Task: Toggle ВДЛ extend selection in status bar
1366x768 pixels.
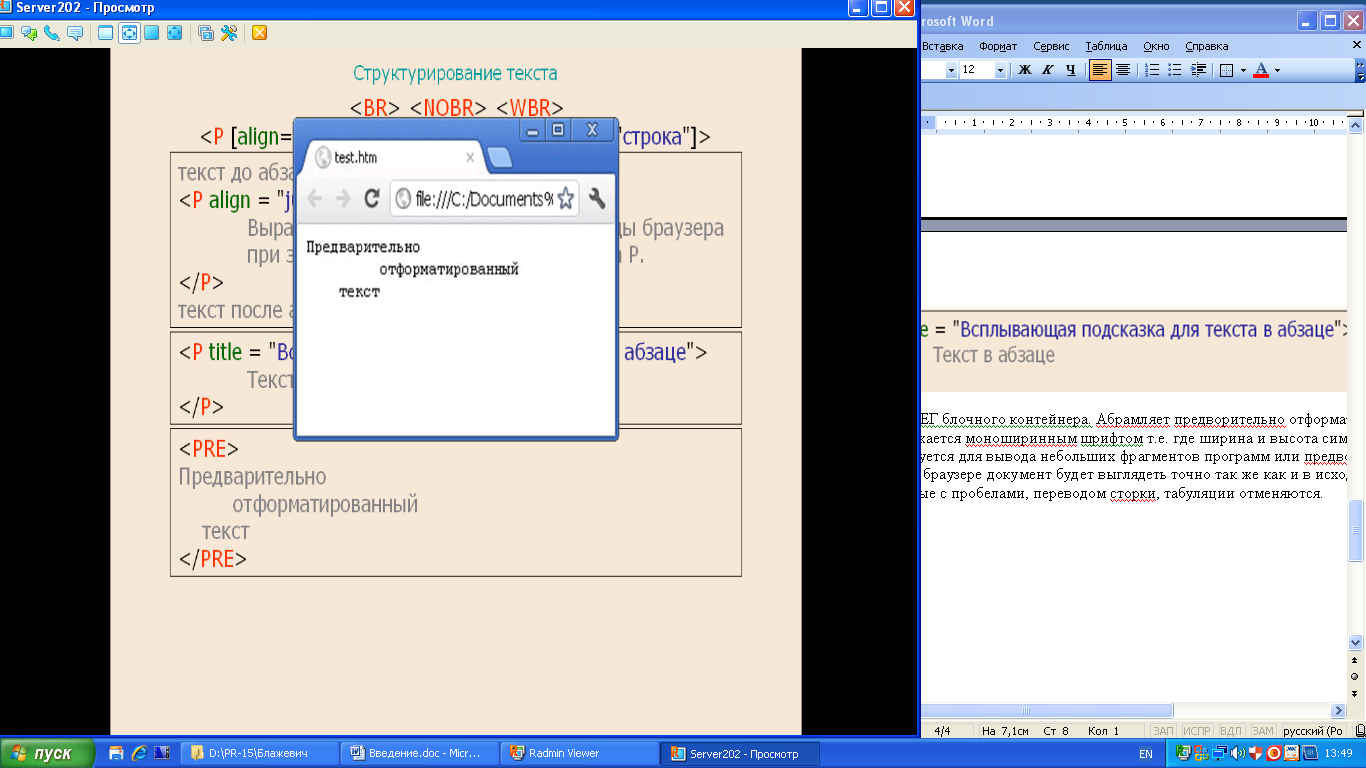Action: tap(1231, 731)
